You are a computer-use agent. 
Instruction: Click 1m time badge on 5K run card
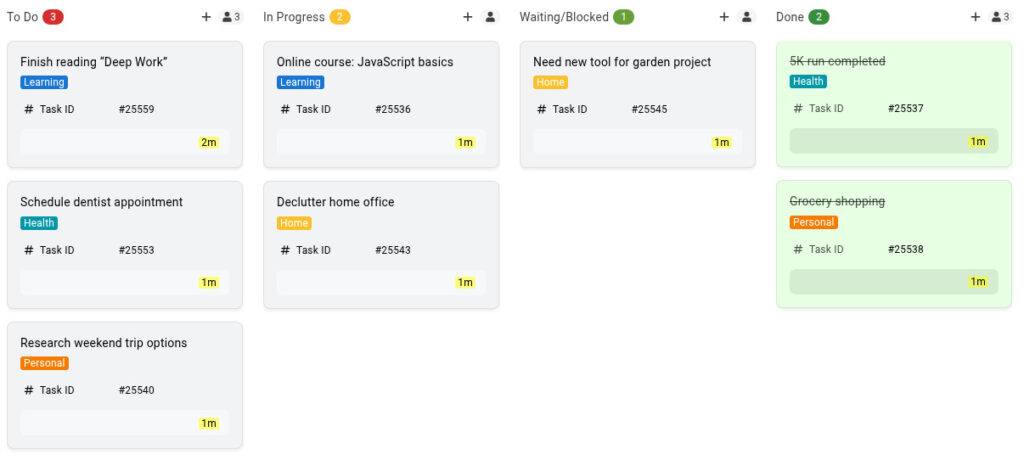click(x=978, y=142)
